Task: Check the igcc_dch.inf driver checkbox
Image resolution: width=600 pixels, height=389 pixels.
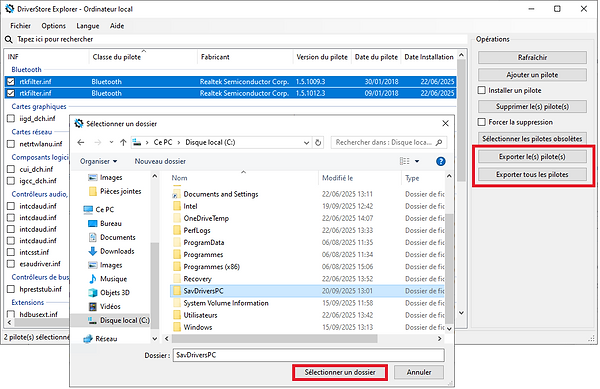Action: pos(11,181)
